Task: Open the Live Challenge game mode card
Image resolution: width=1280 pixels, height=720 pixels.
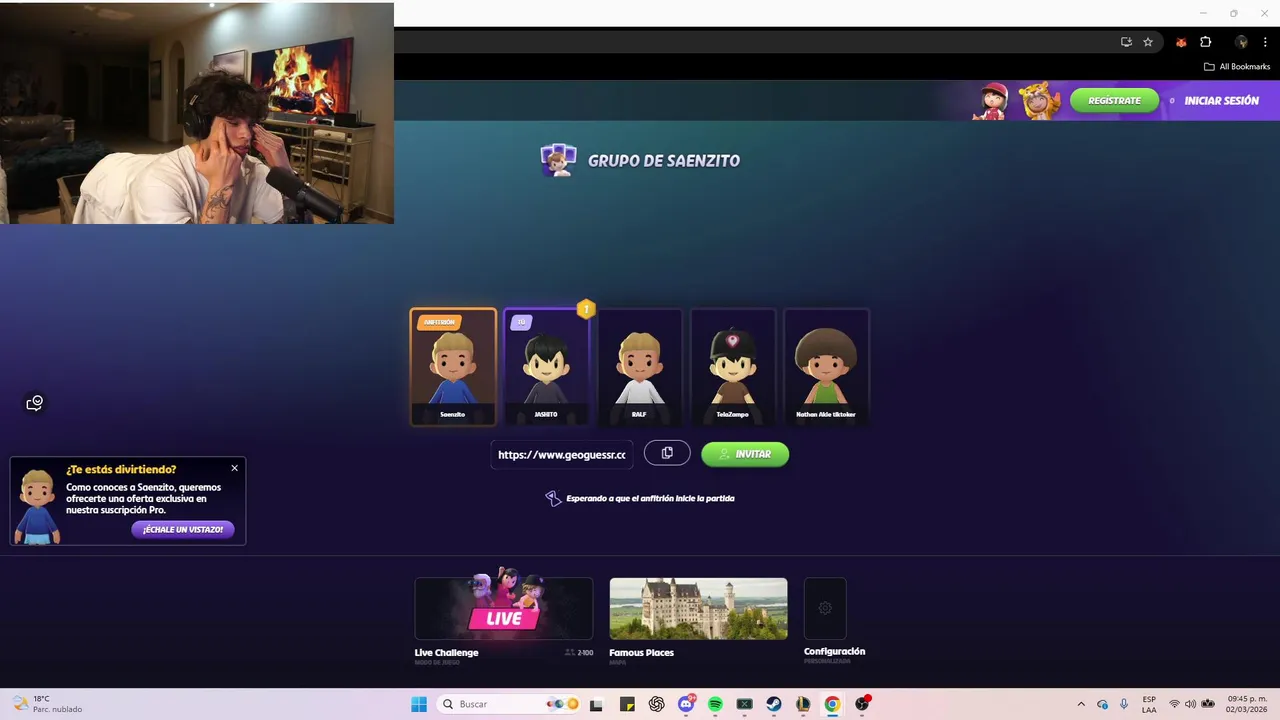Action: click(504, 609)
